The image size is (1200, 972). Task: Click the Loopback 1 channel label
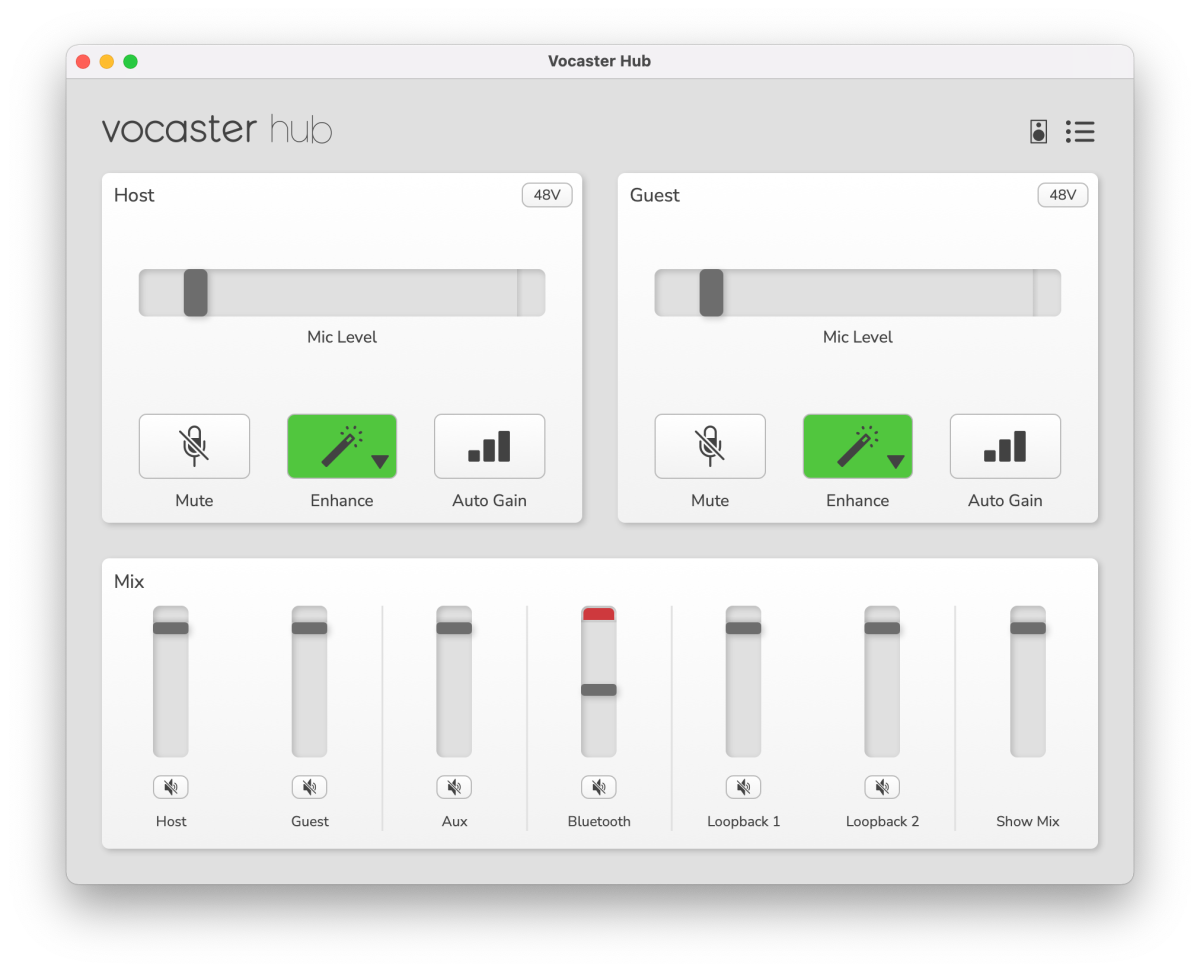743,821
